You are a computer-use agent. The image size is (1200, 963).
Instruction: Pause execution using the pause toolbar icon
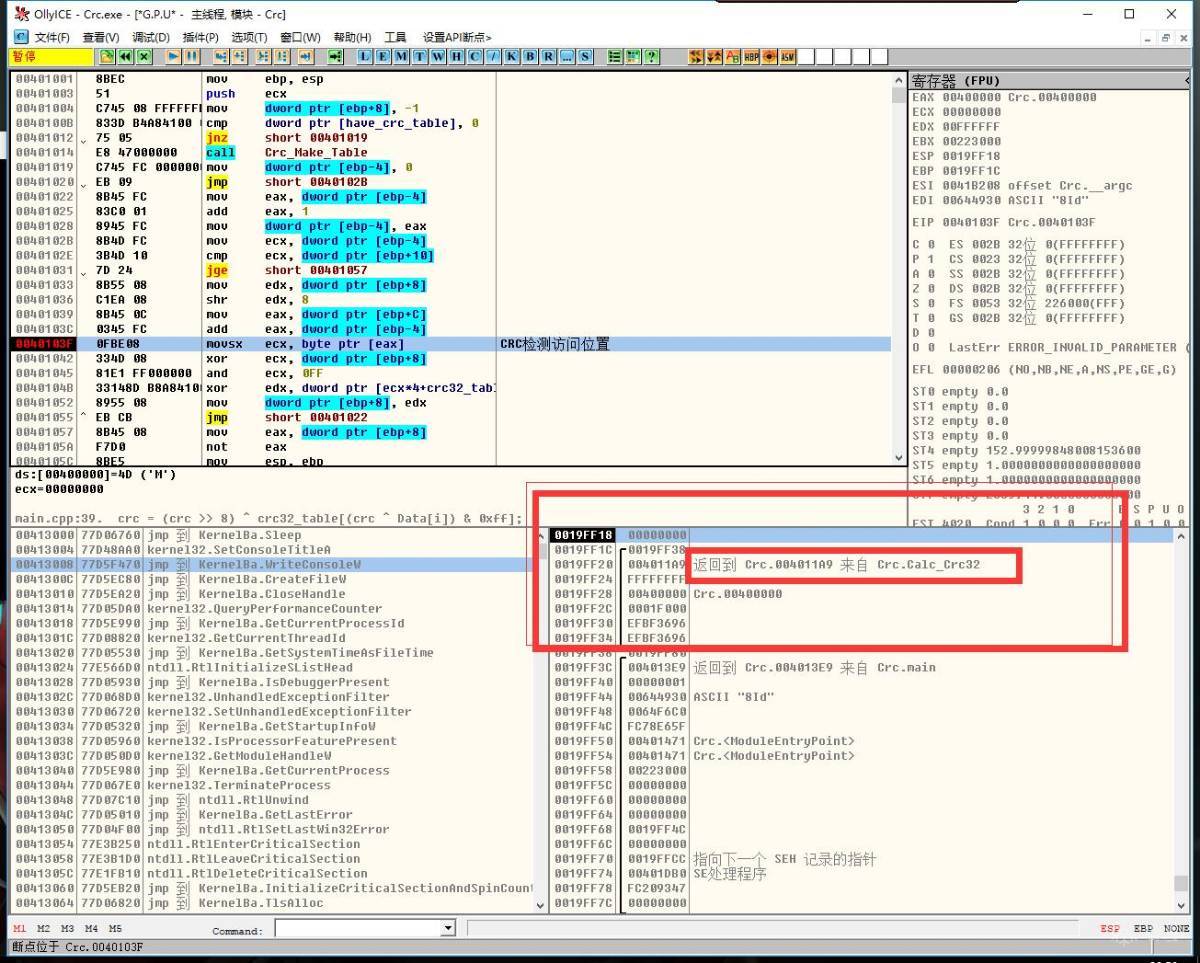pyautogui.click(x=192, y=57)
